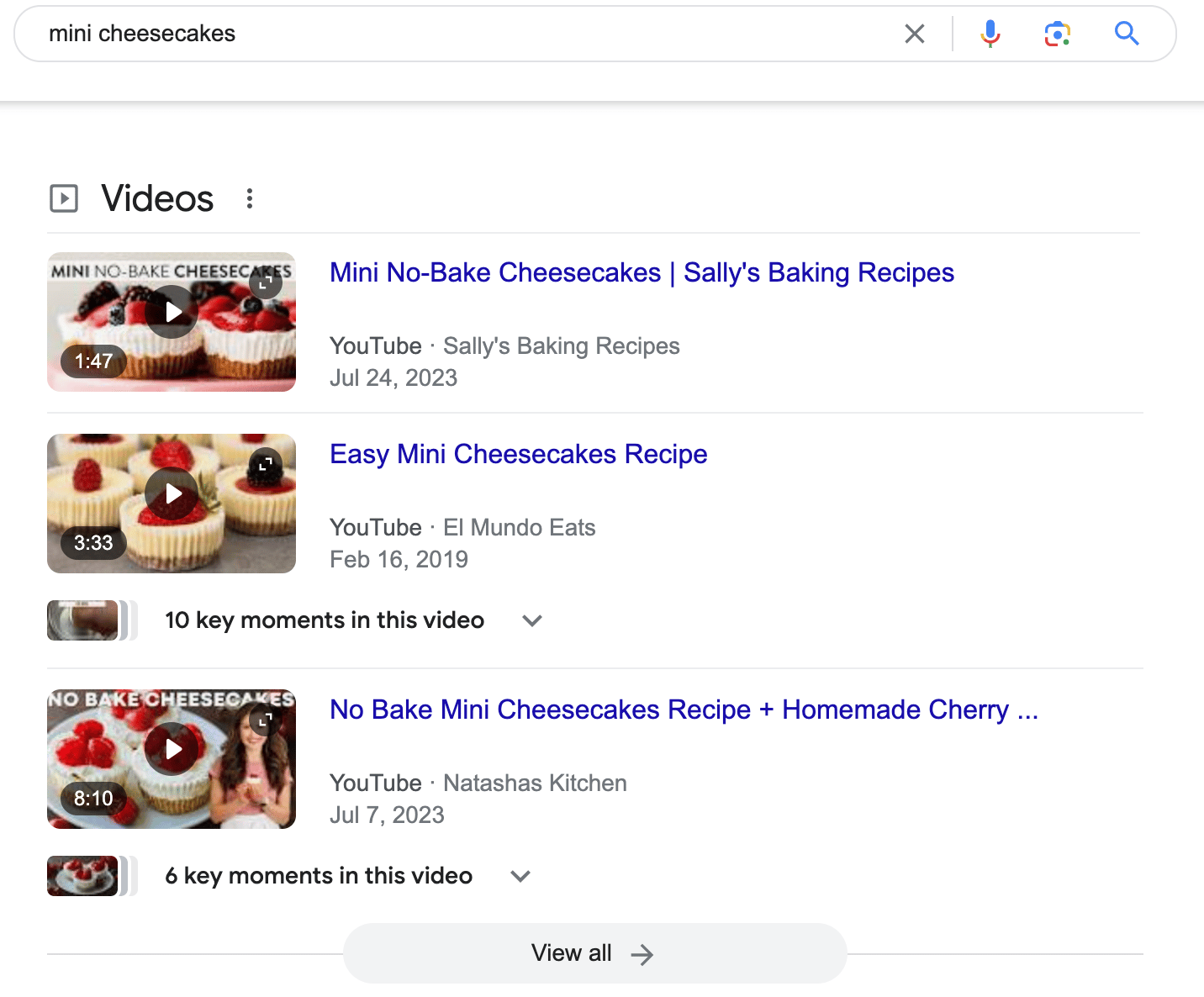Click the 6 key moments in this video text
Viewport: 1204px width, 997px height.
coord(319,876)
